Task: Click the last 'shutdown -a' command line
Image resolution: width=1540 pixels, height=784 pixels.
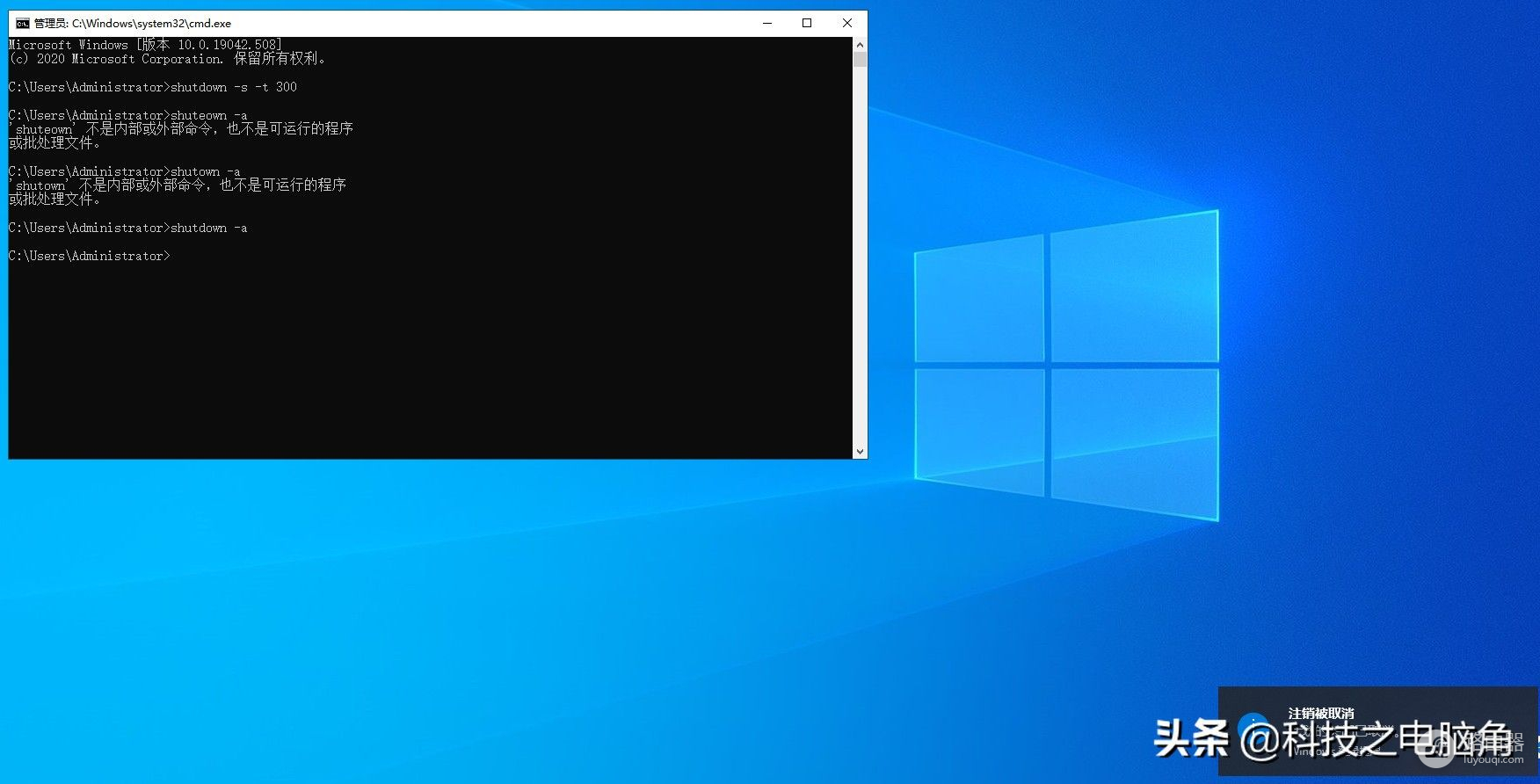Action: [x=128, y=228]
